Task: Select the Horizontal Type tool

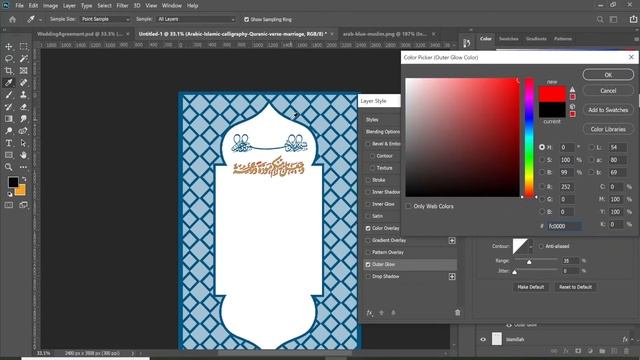Action: (9, 143)
